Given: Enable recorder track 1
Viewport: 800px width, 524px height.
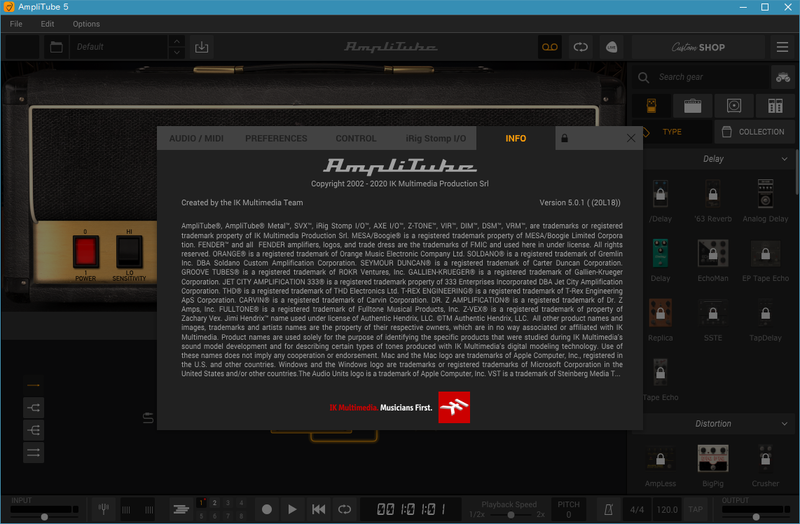Looking at the screenshot, I should pyautogui.click(x=202, y=503).
